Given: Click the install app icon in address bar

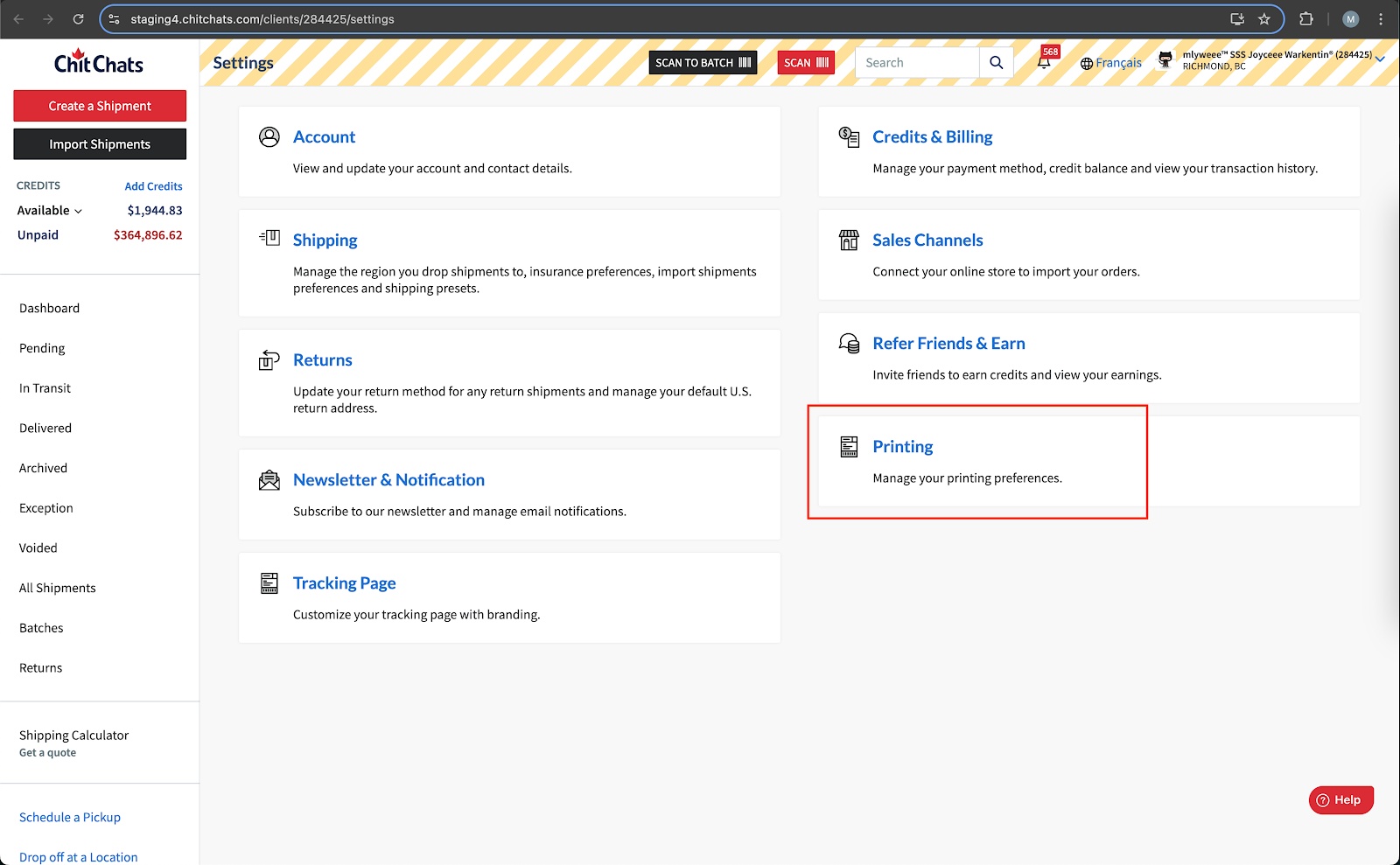Looking at the screenshot, I should click(x=1237, y=18).
